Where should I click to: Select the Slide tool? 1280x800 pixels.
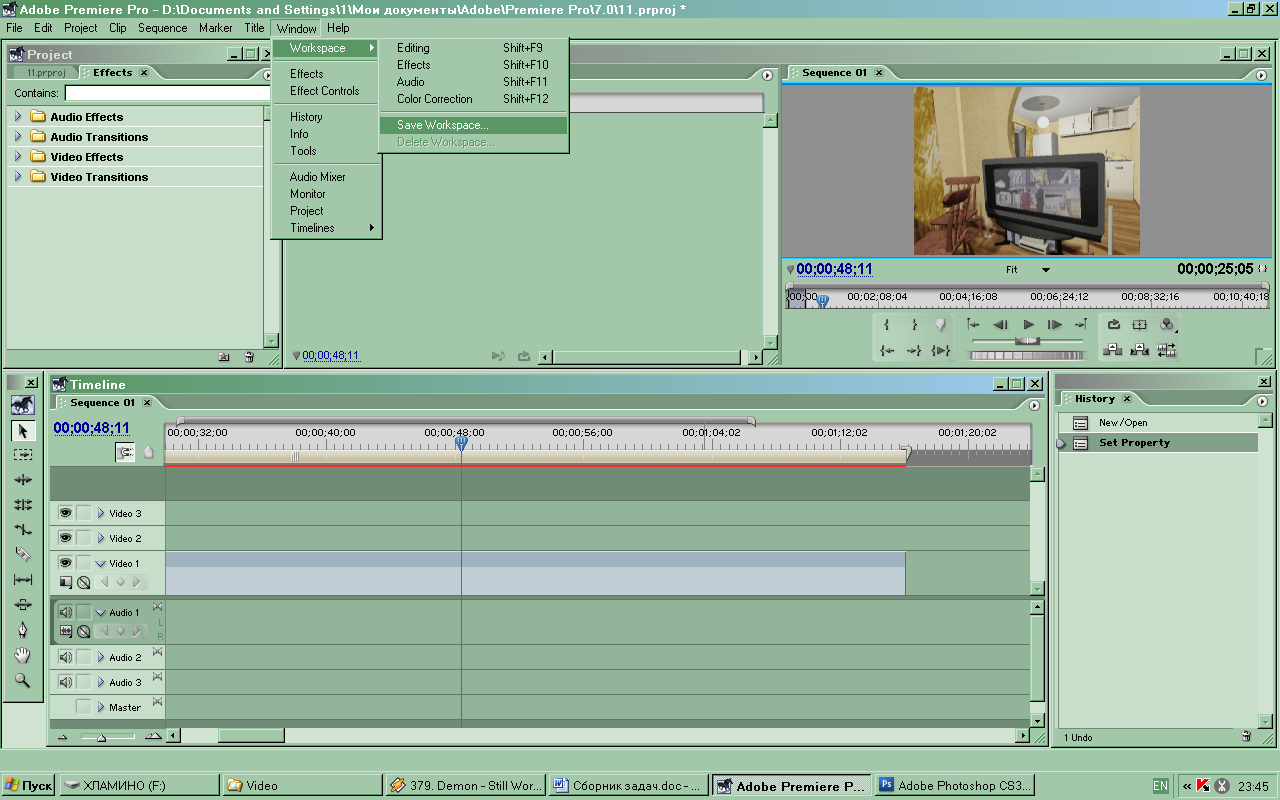point(22,605)
